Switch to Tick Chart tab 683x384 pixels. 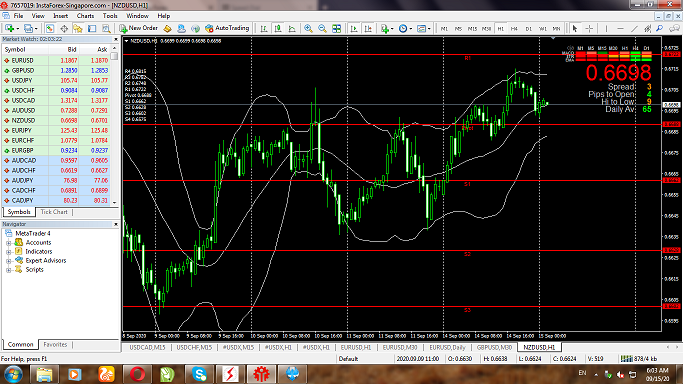coord(54,212)
